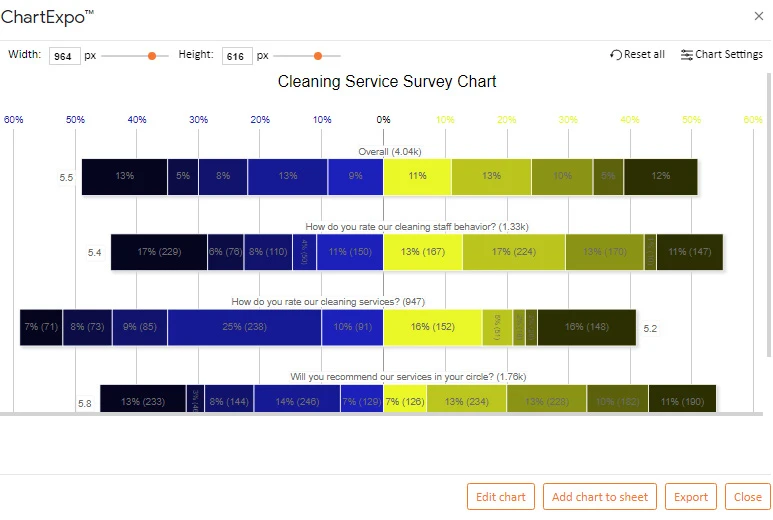
Task: Select the 11% yellow segment in Overall bar
Action: (x=418, y=176)
